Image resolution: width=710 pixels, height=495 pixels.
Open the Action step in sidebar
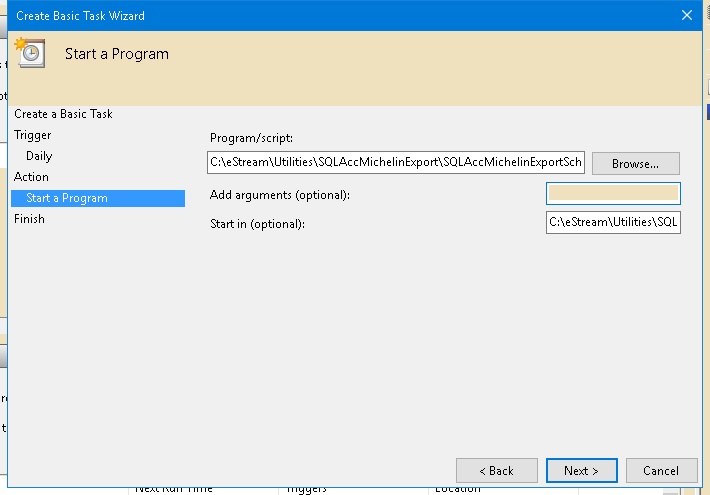(31, 177)
